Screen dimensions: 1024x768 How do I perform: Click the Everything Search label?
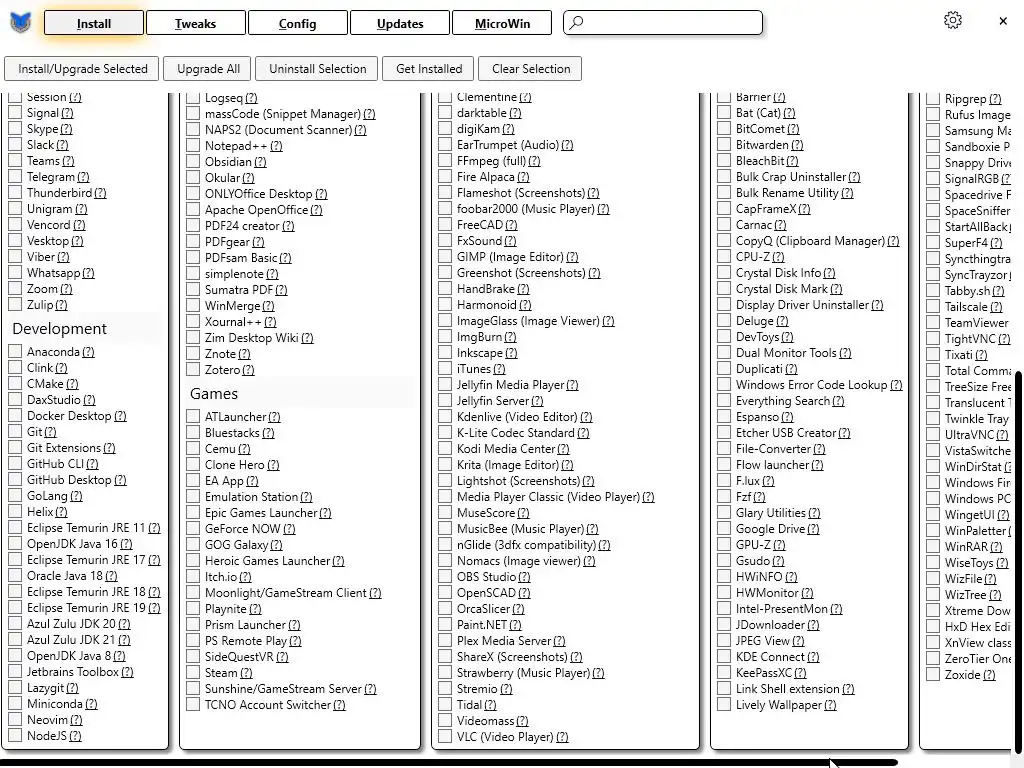coord(783,400)
